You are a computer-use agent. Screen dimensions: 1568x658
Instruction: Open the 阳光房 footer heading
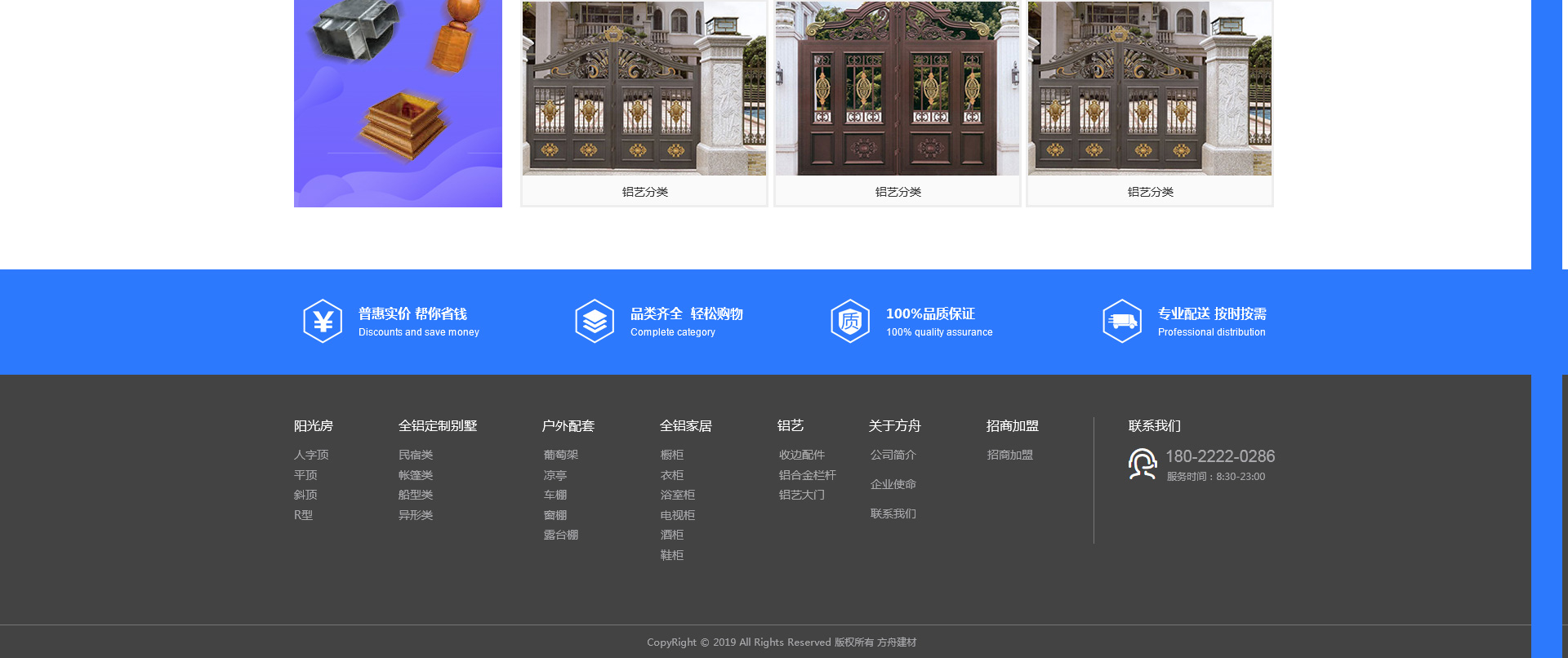click(314, 426)
